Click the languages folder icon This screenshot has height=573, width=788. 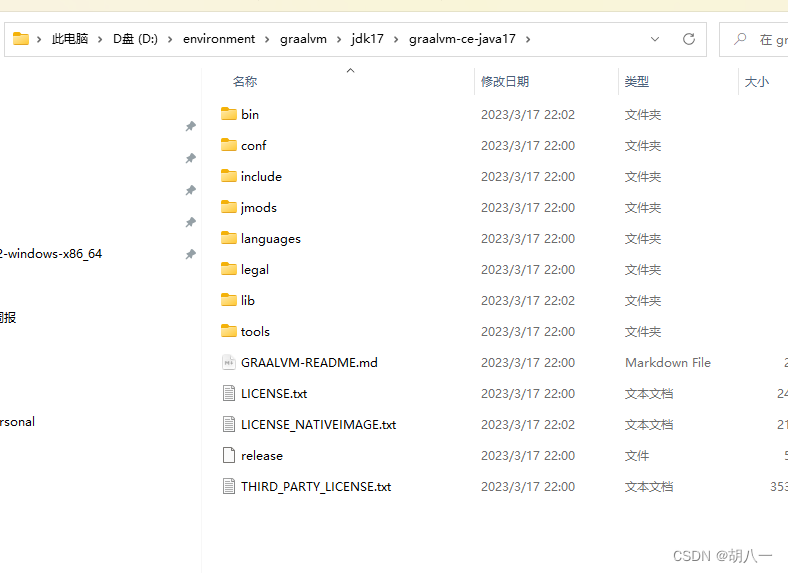pyautogui.click(x=229, y=238)
